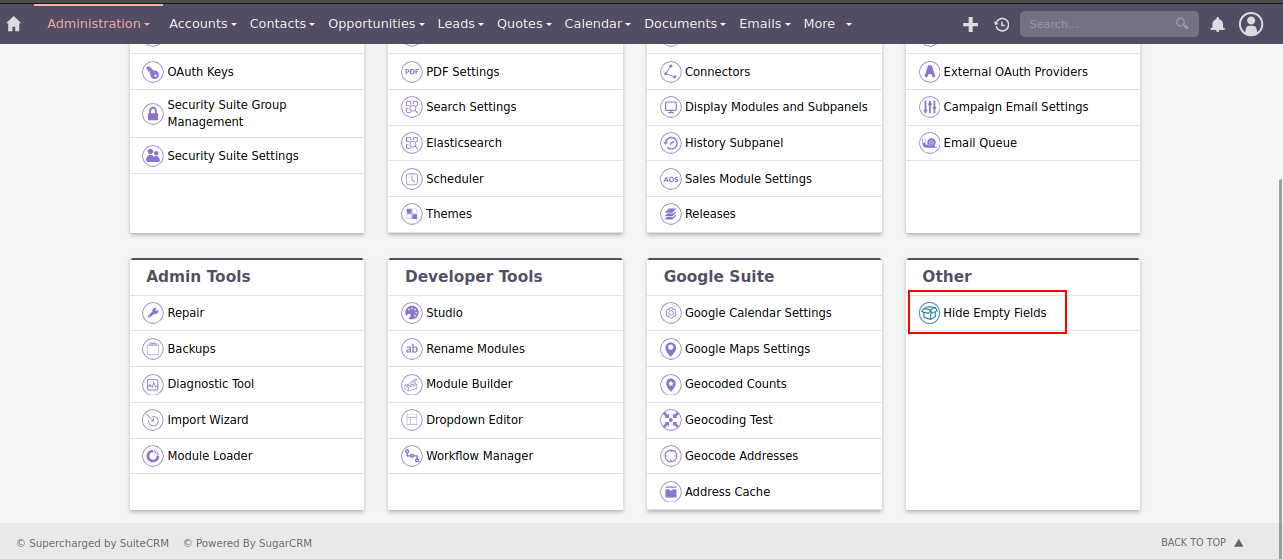Select the Calendar menu item
Image resolution: width=1283 pixels, height=559 pixels.
point(597,24)
